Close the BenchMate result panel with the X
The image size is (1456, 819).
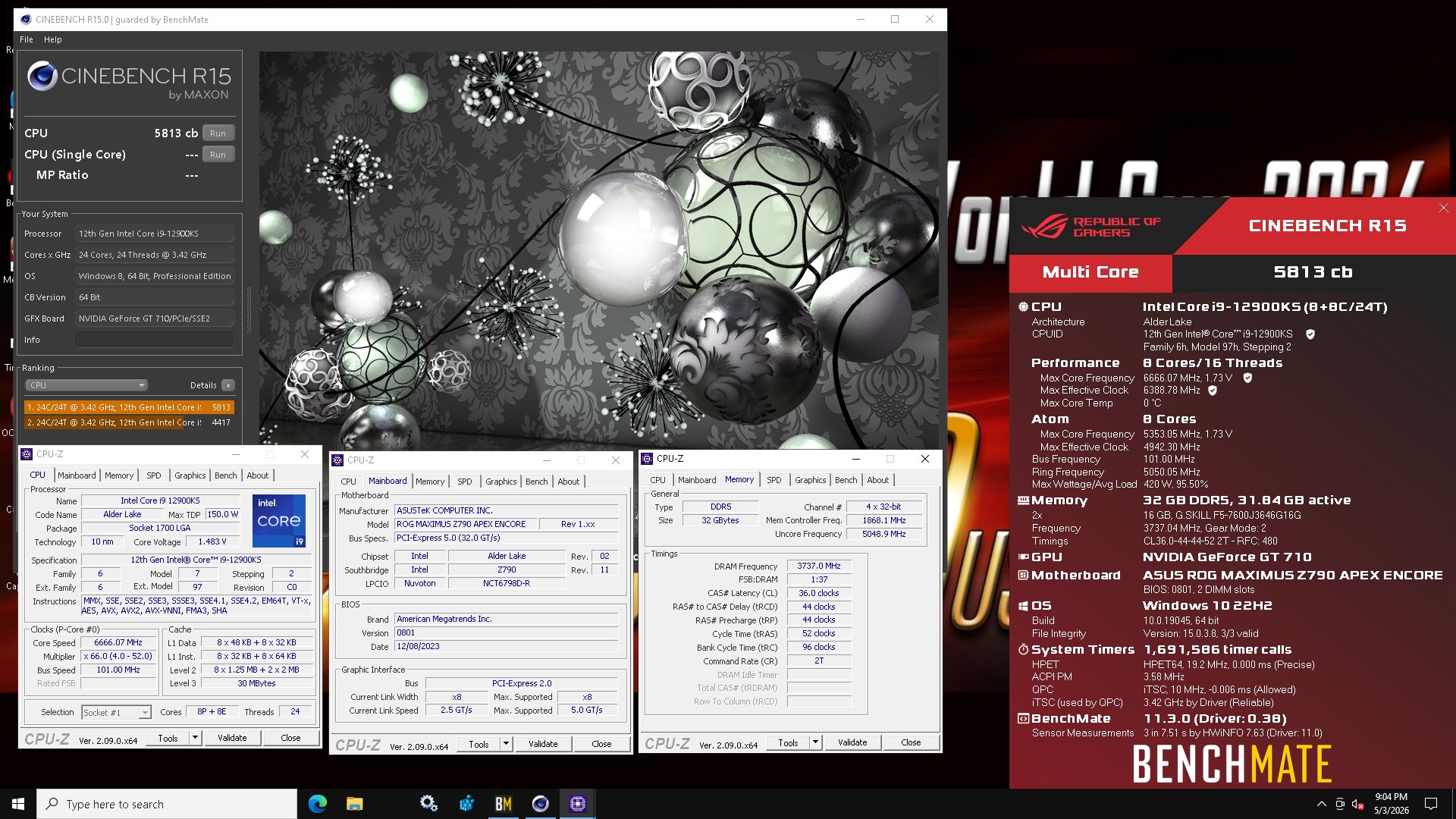1444,208
